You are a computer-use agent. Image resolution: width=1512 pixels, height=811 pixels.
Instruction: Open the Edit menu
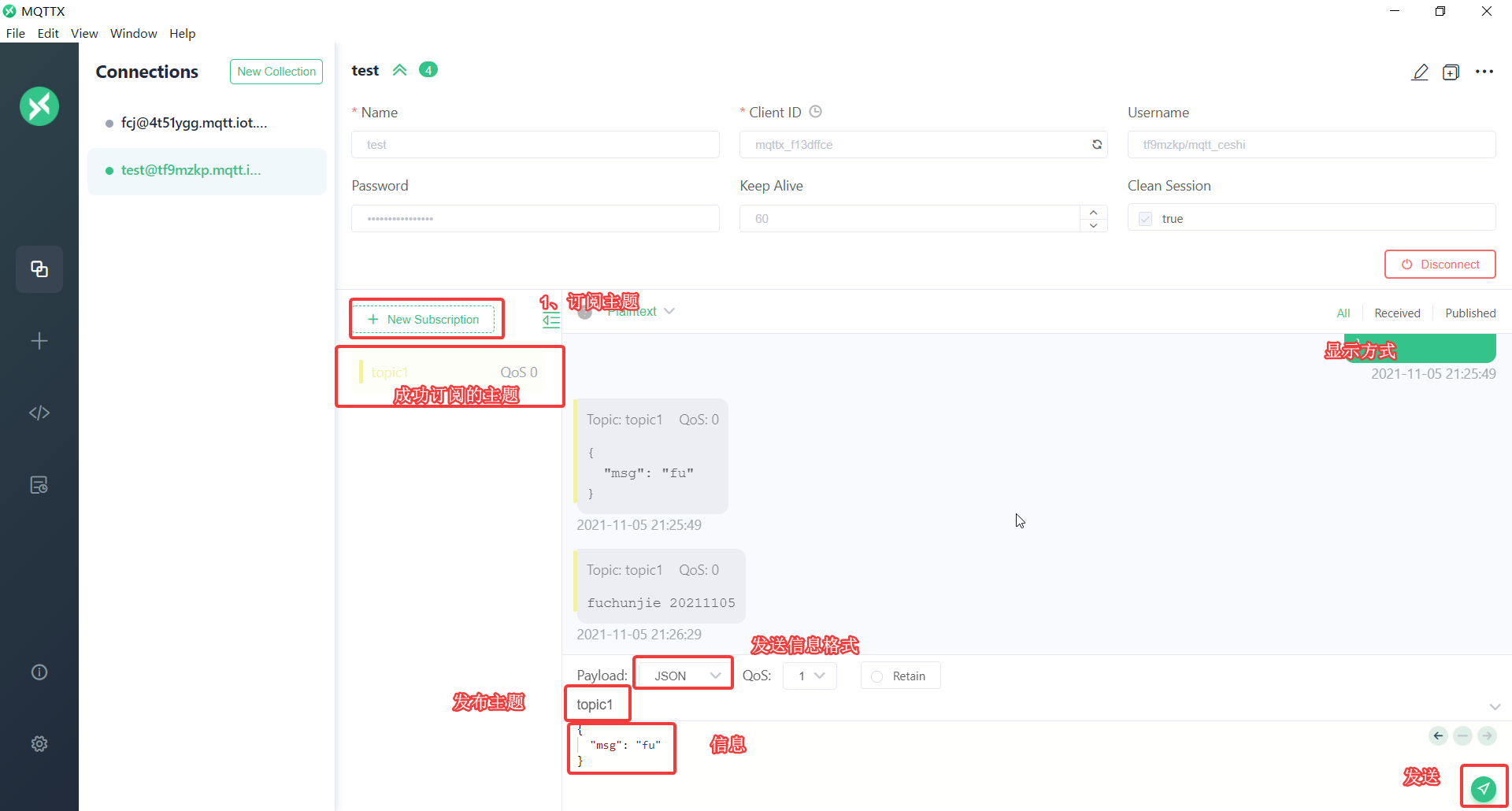pyautogui.click(x=48, y=33)
